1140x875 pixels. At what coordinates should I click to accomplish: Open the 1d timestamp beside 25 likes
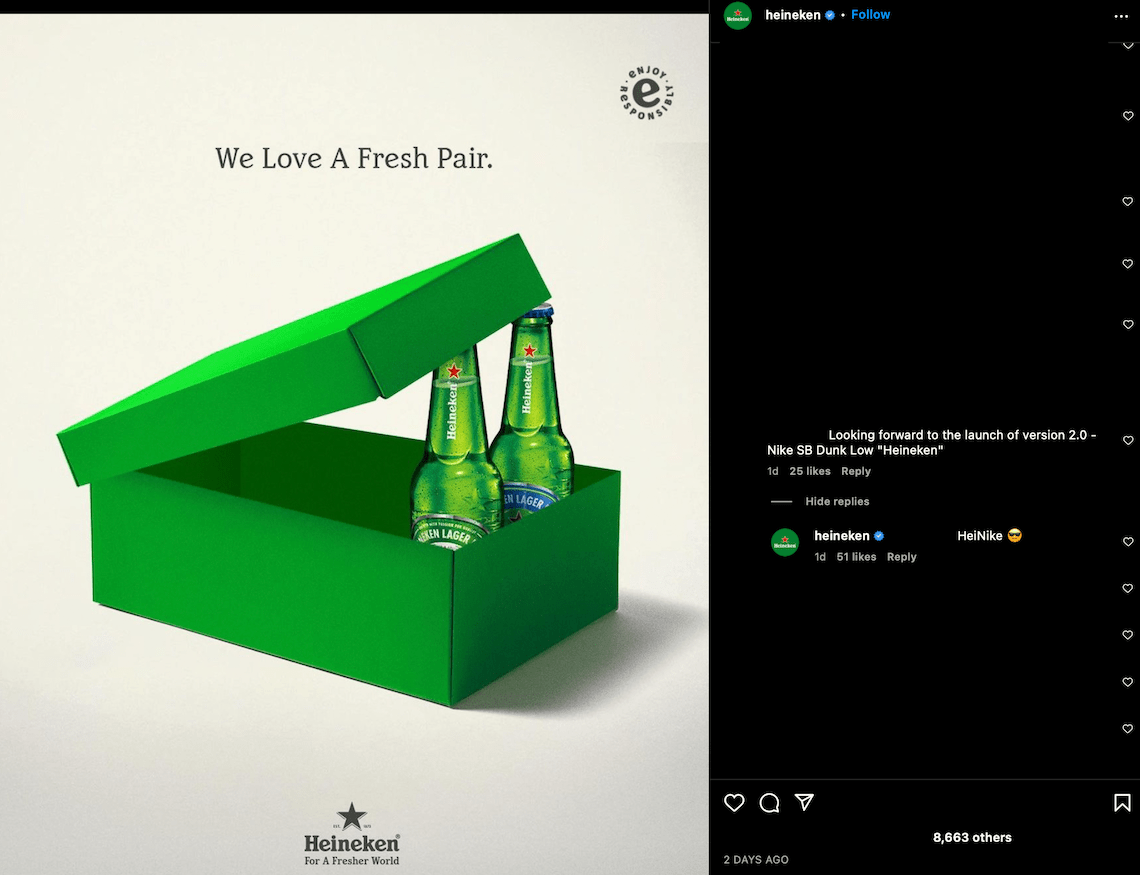[773, 471]
